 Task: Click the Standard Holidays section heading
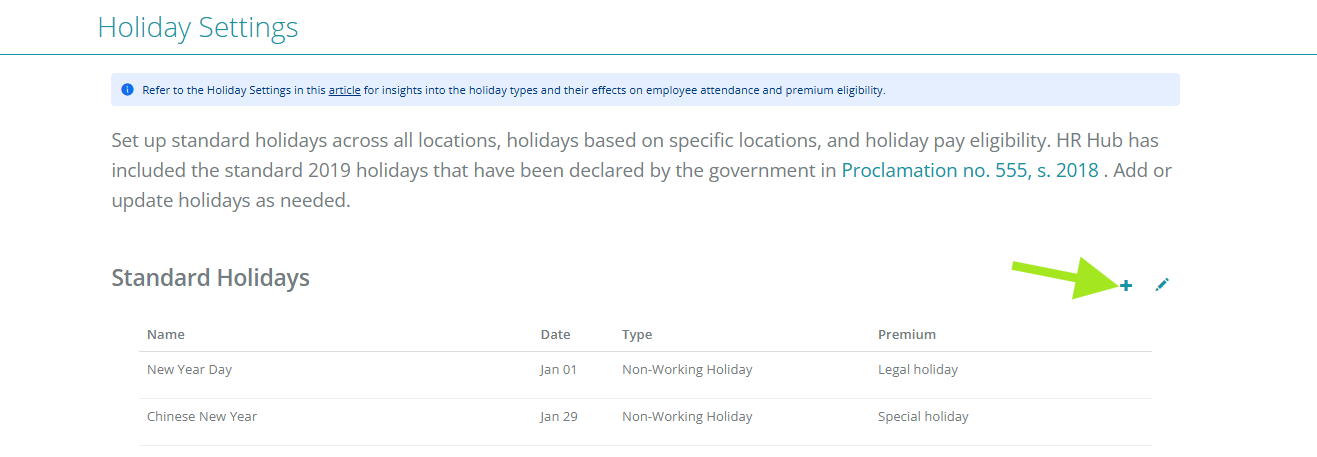(210, 278)
